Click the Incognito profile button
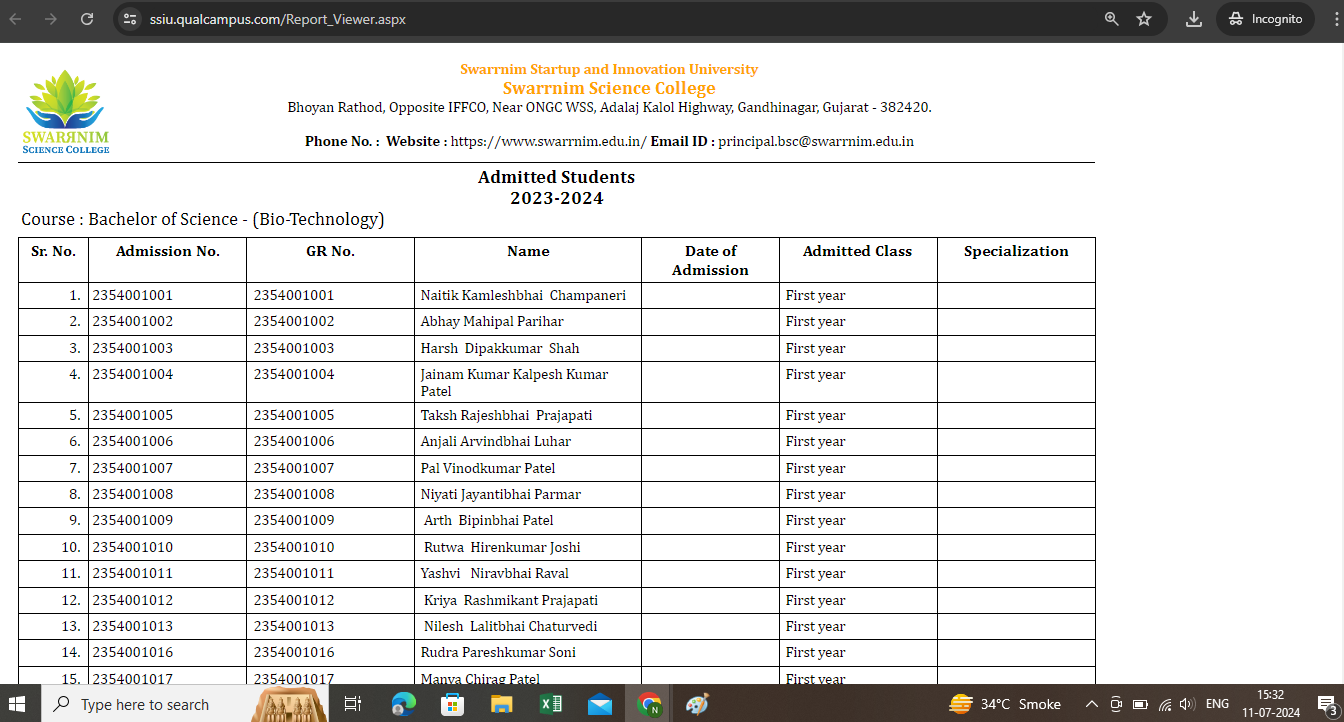This screenshot has height=722, width=1344. click(x=1265, y=19)
